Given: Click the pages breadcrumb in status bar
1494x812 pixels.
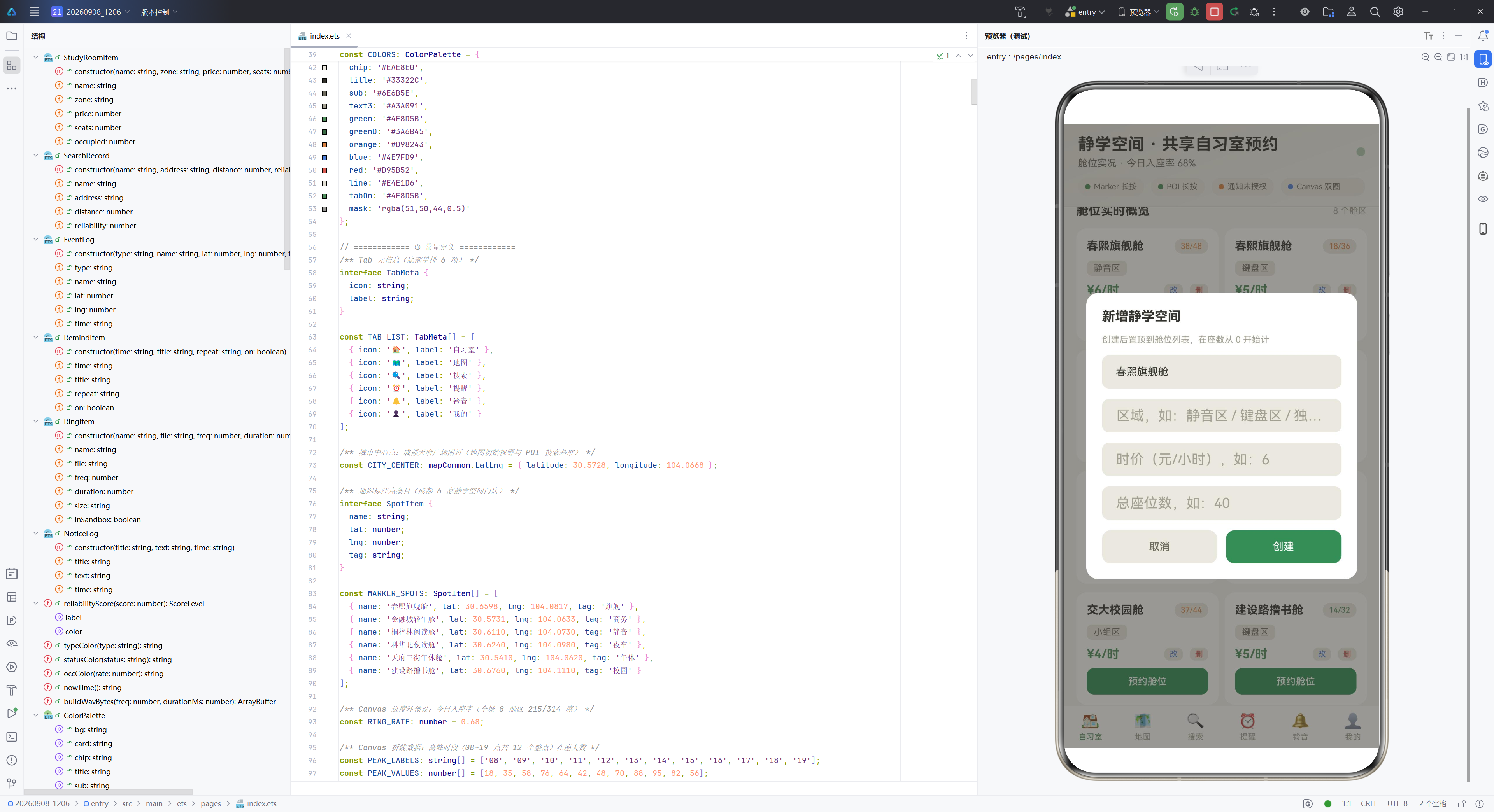Looking at the screenshot, I should [210, 803].
